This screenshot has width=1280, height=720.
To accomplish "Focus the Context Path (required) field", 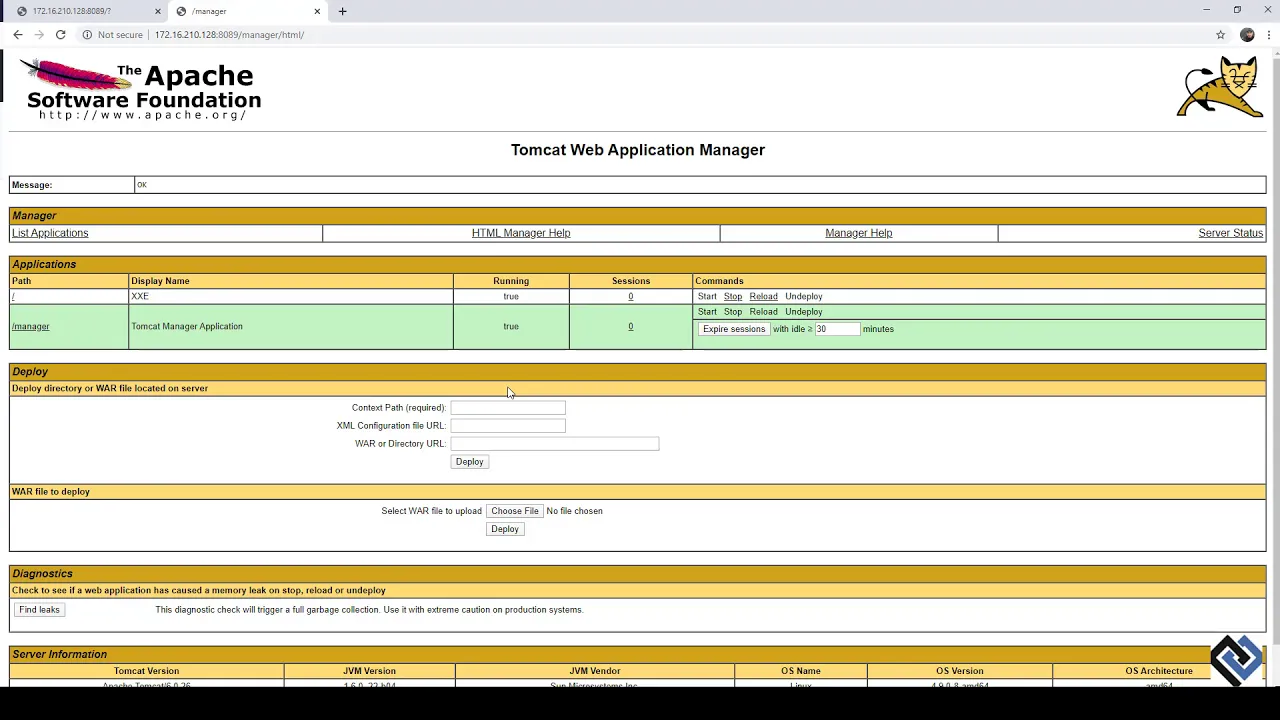I will (x=508, y=407).
